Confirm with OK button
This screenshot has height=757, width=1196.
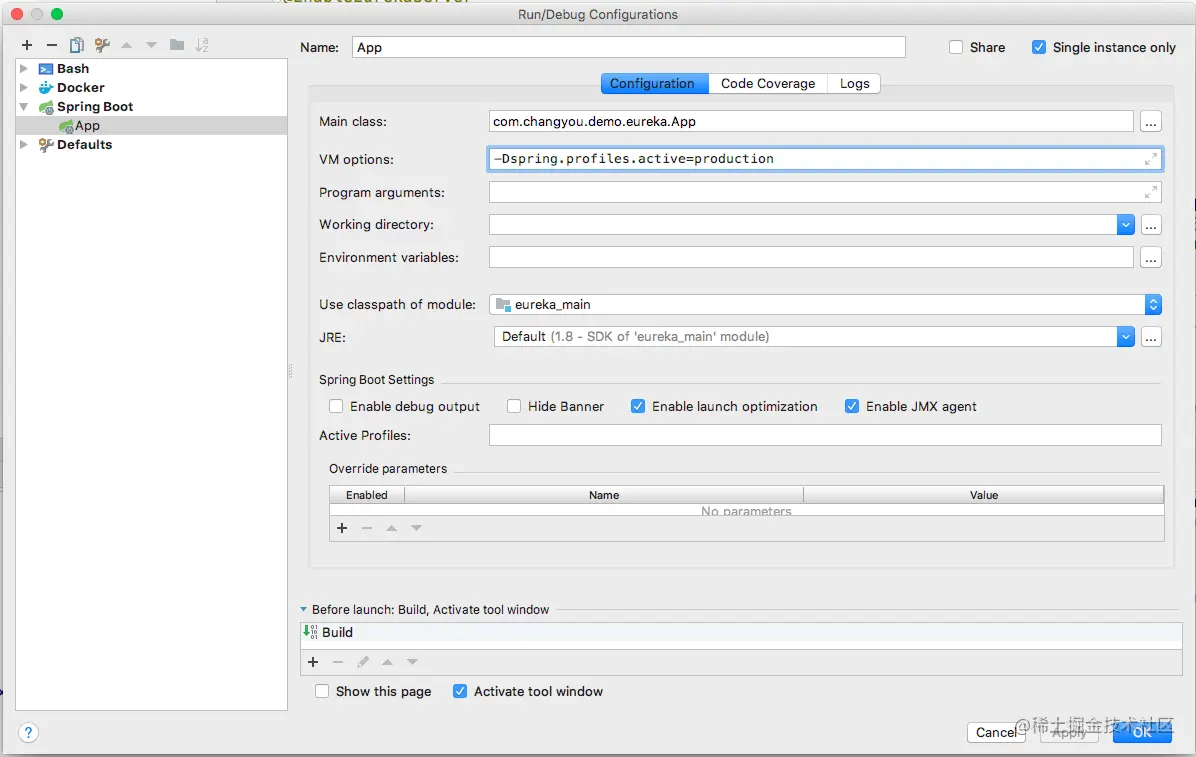tap(1142, 733)
